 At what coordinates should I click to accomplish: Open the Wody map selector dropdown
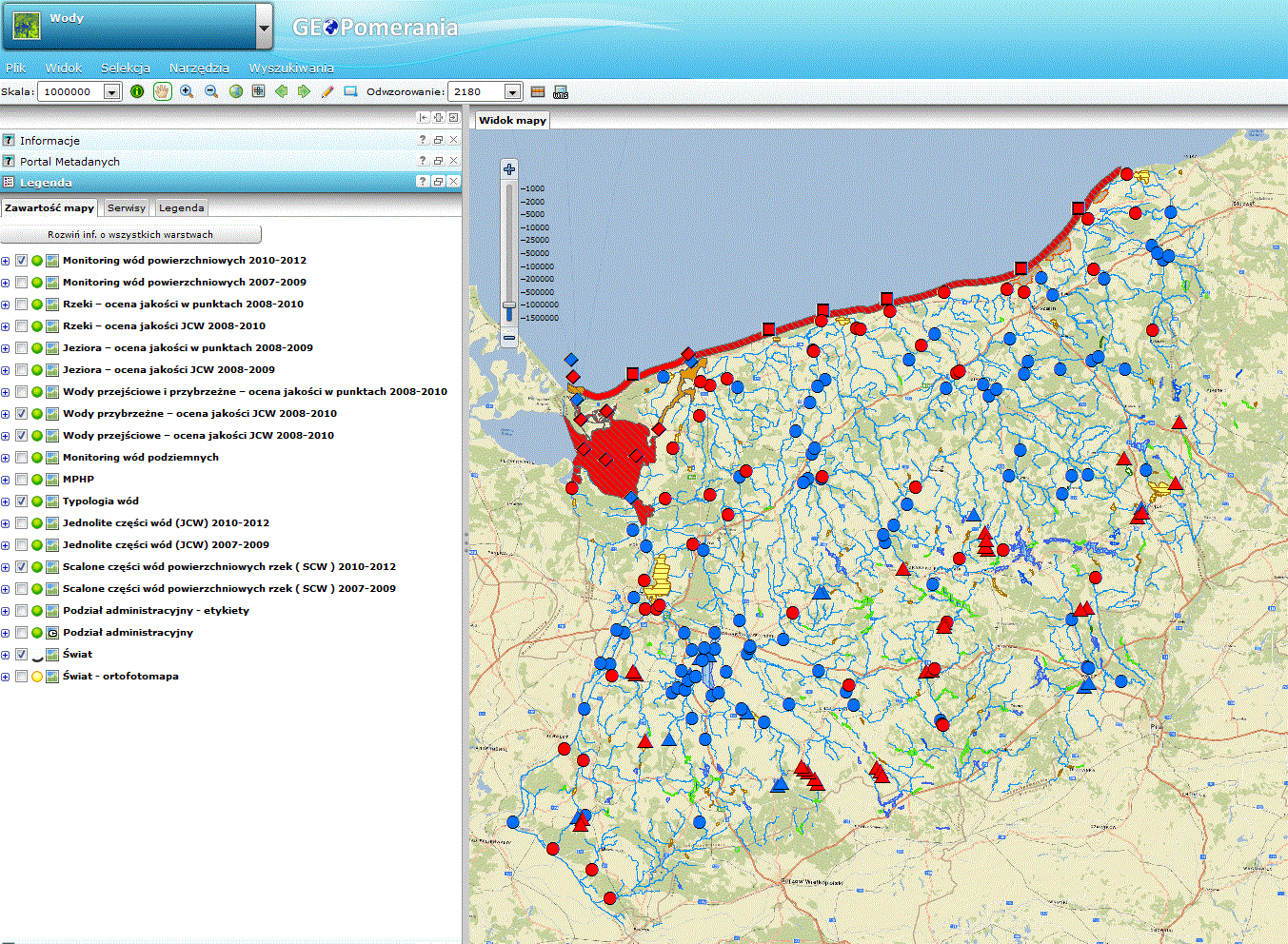pyautogui.click(x=265, y=27)
